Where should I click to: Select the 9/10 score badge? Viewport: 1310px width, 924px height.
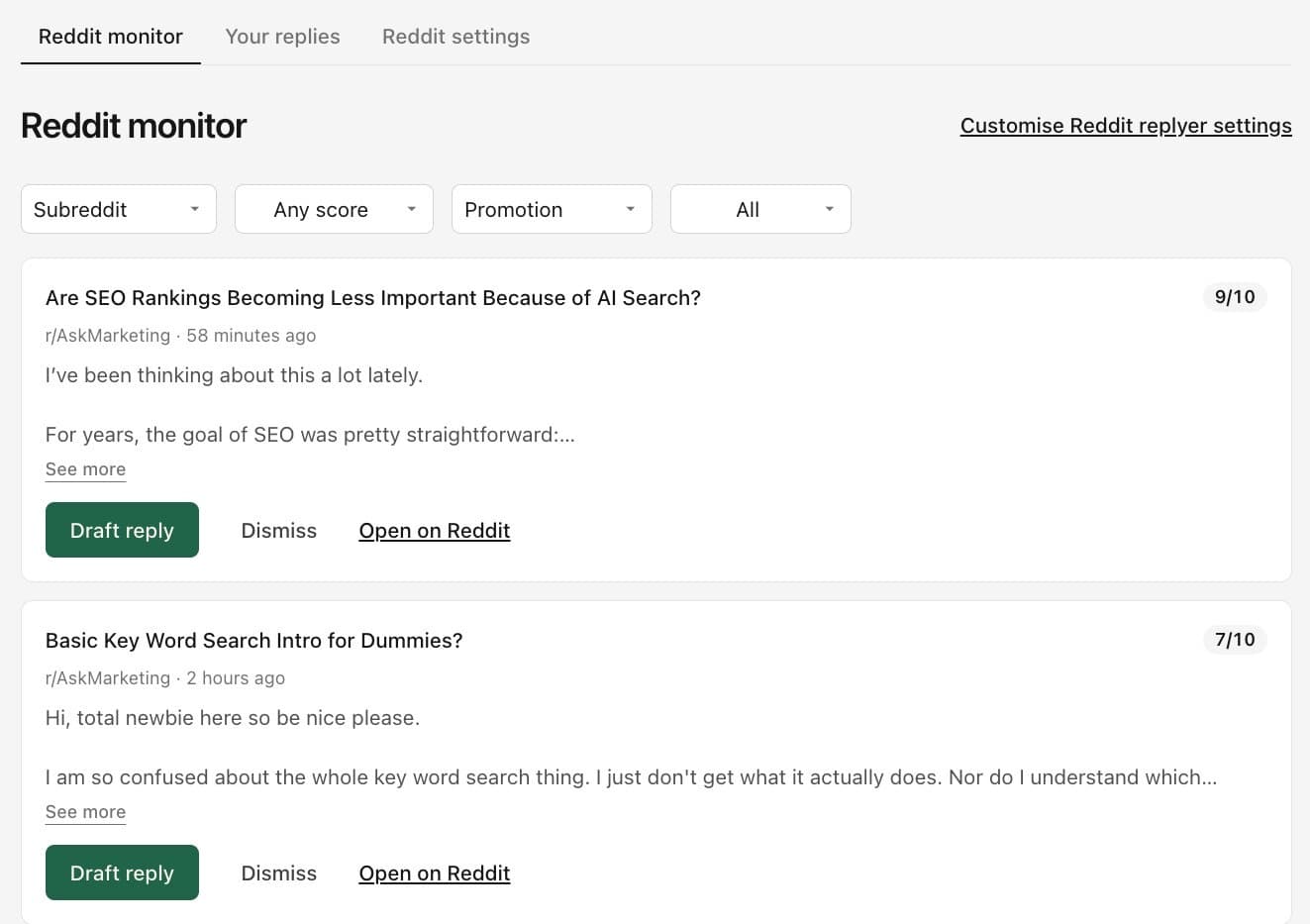tap(1235, 297)
